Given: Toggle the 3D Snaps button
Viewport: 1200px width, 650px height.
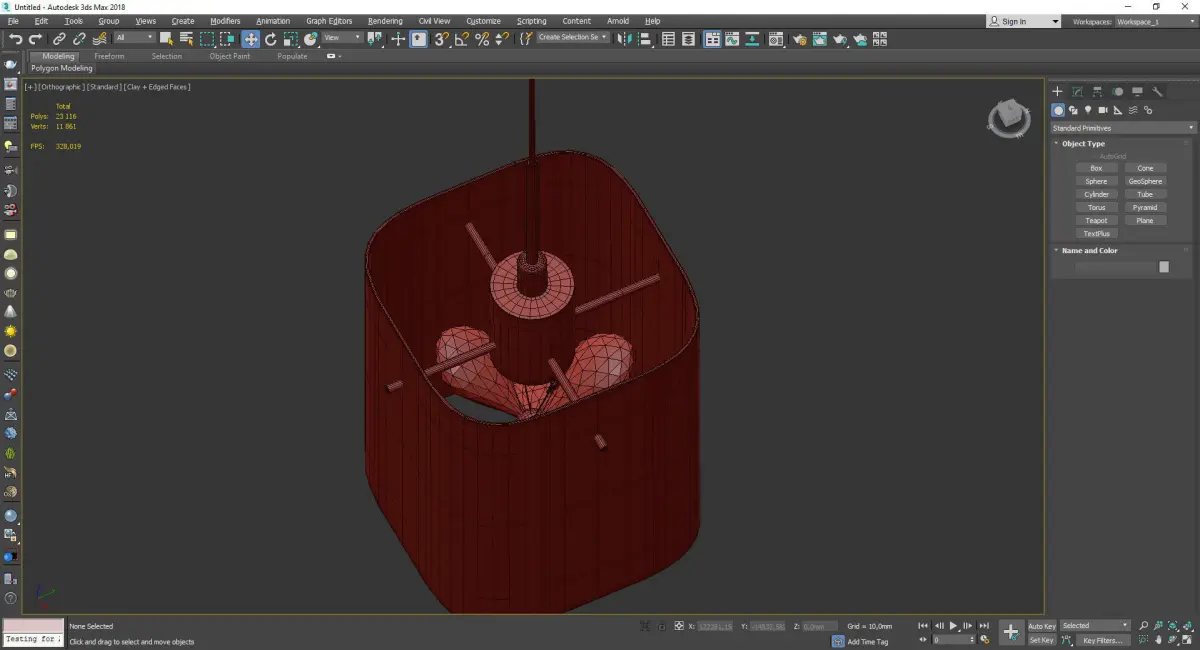Looking at the screenshot, I should click(x=441, y=39).
